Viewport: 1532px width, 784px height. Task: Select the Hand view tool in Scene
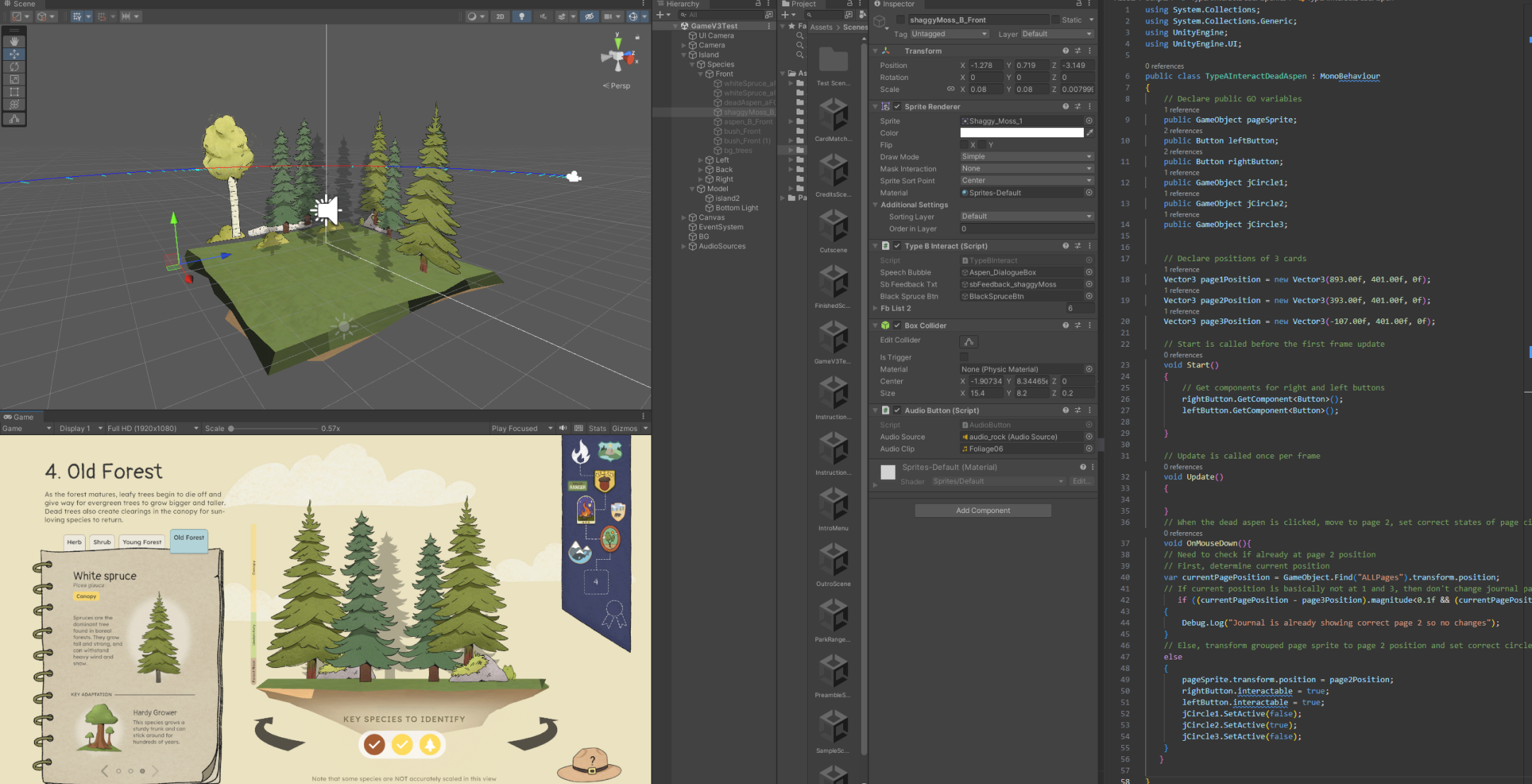pyautogui.click(x=14, y=42)
